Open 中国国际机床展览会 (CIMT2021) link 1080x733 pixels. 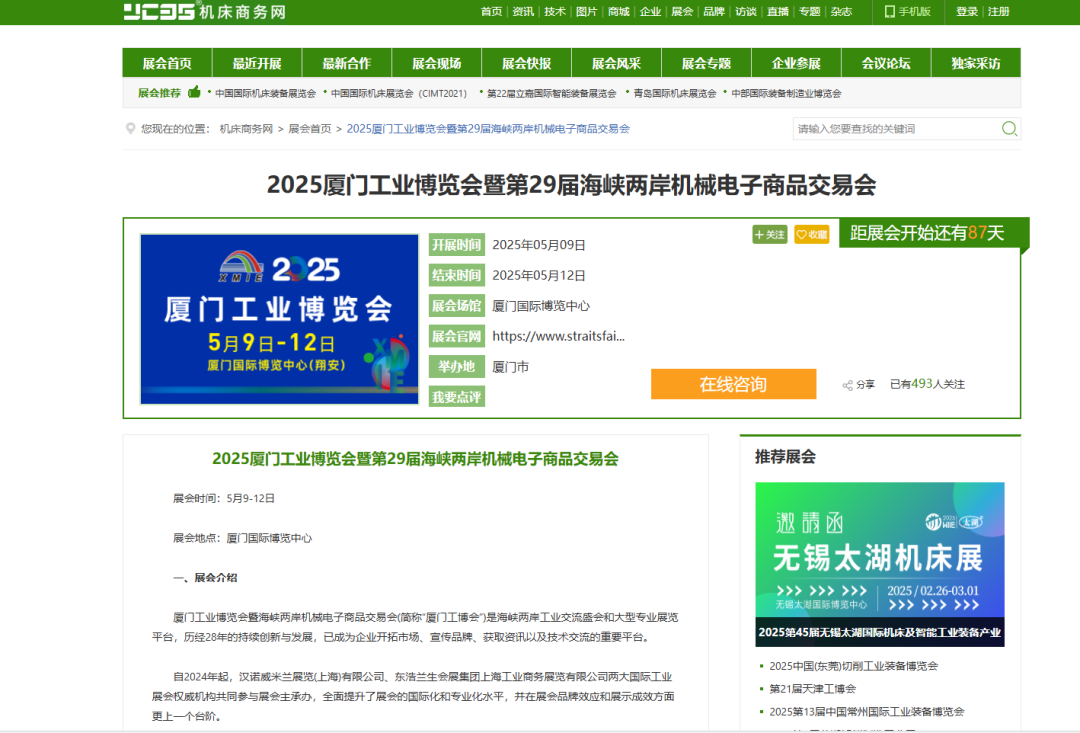coord(399,93)
